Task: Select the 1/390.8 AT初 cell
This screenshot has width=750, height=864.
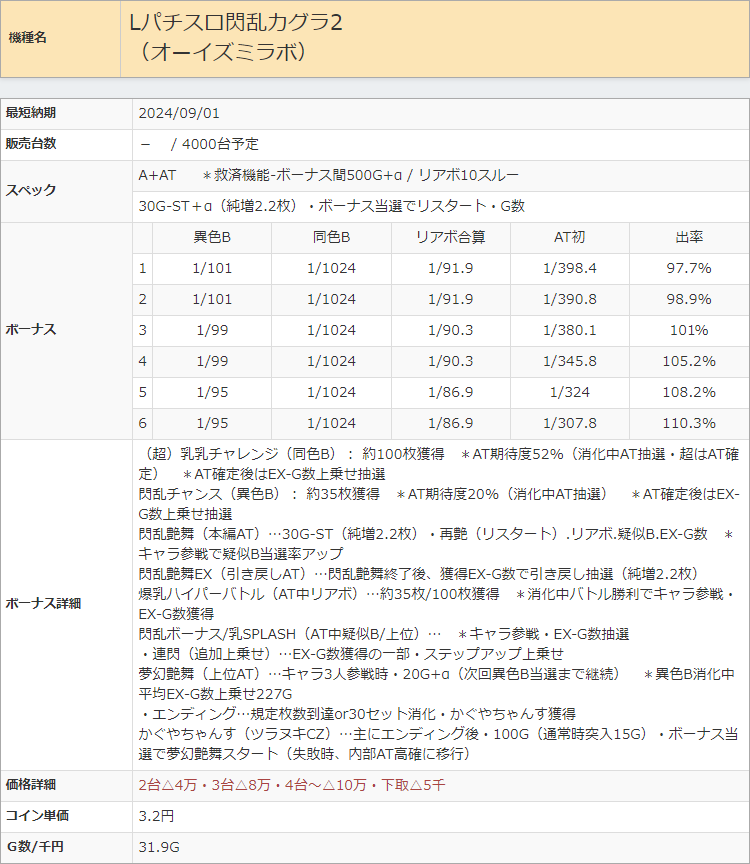Action: click(x=570, y=299)
